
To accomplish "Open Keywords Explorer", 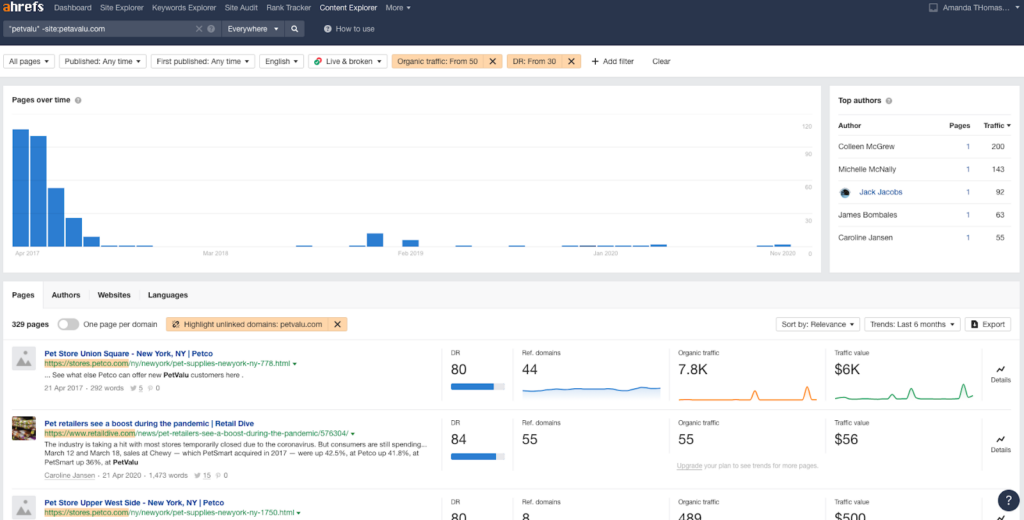I will coord(184,8).
